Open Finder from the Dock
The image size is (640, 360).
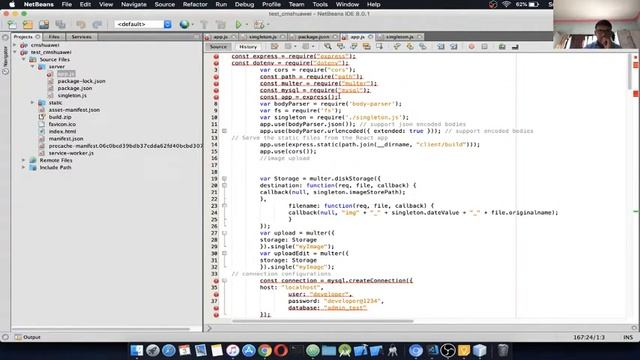pos(137,351)
